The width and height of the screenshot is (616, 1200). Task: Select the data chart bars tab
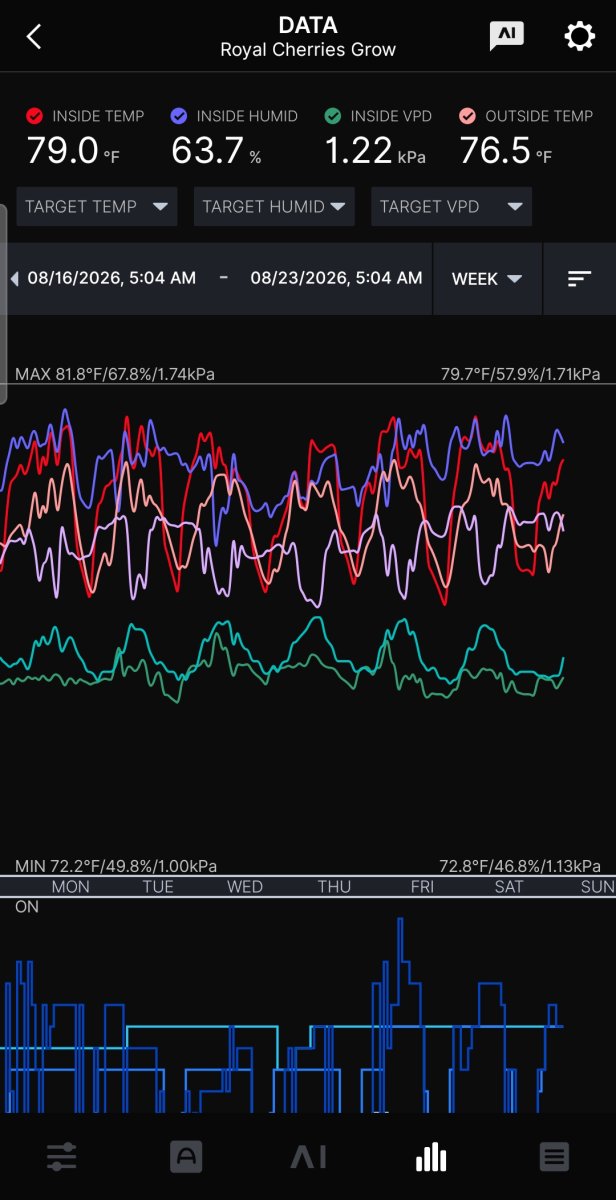431,1158
